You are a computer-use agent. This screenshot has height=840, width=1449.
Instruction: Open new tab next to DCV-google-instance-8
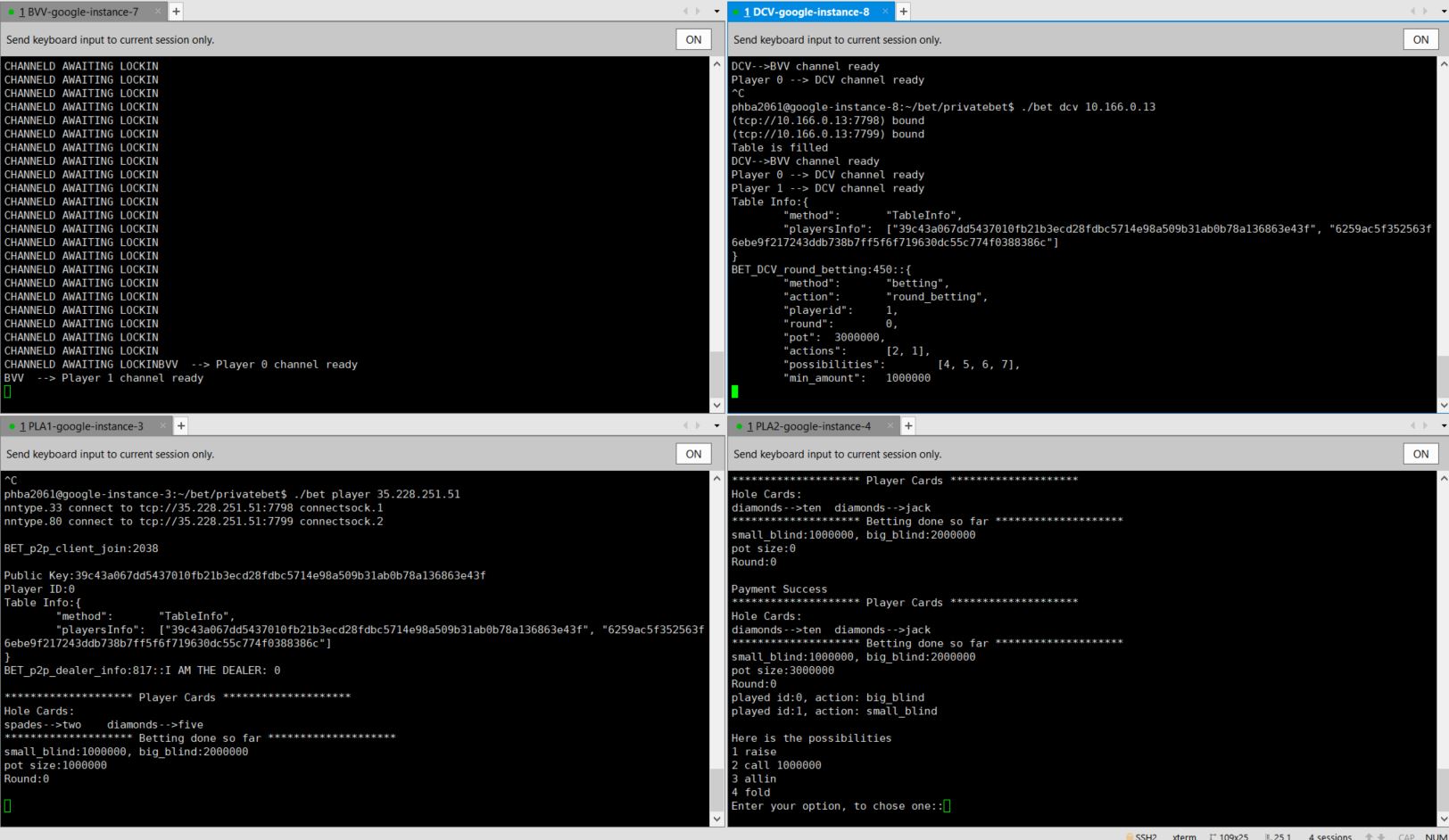[x=903, y=12]
